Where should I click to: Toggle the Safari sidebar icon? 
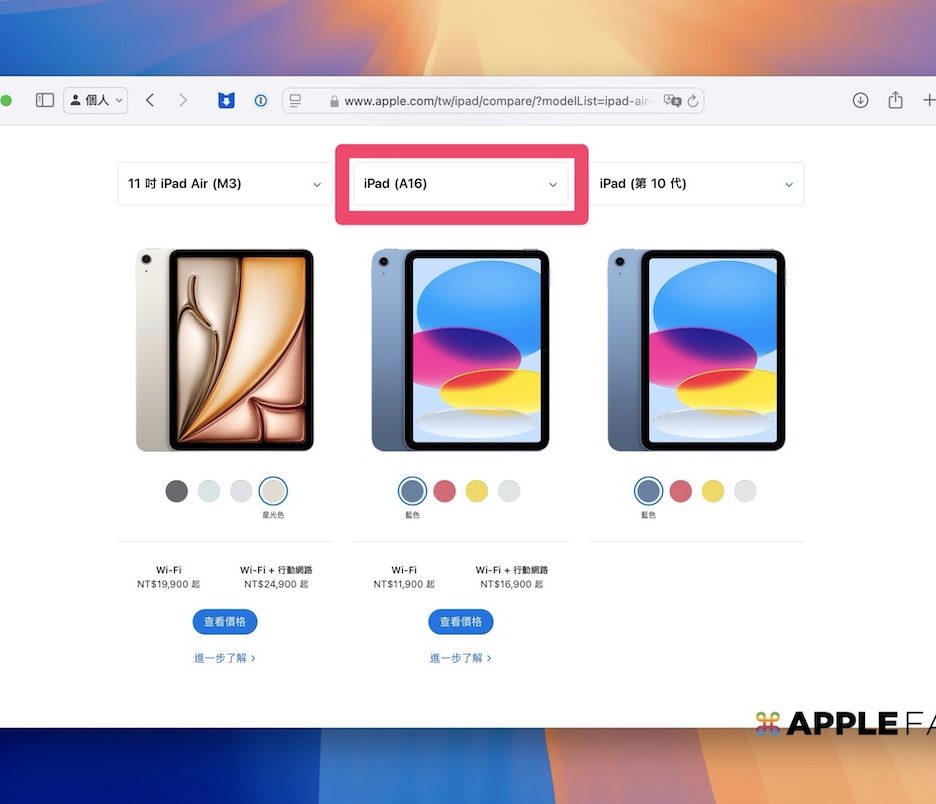[x=44, y=100]
